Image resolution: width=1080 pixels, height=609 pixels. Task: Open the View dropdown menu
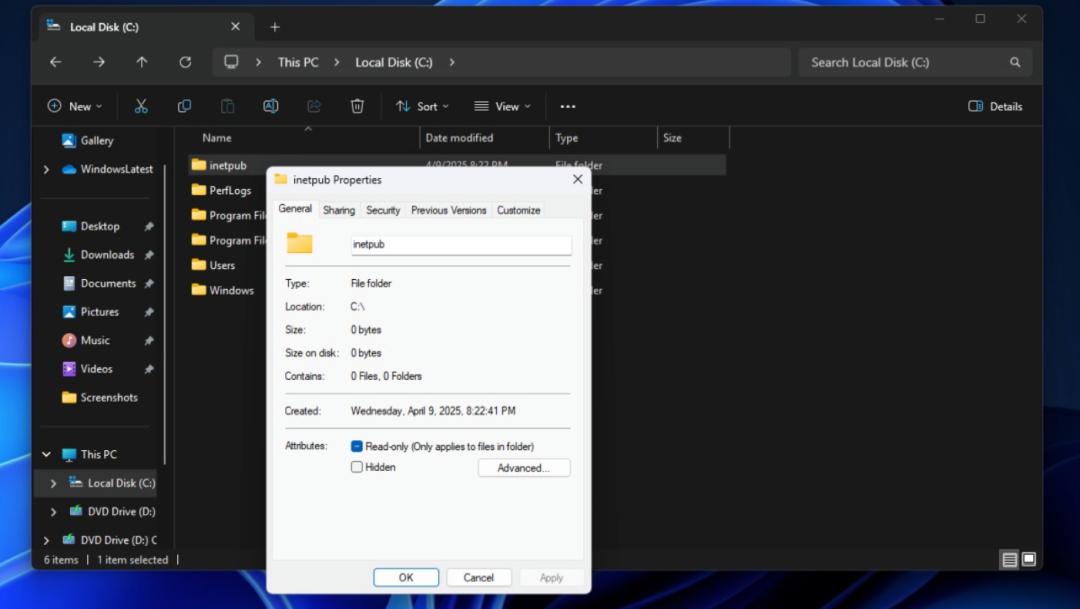coord(503,105)
